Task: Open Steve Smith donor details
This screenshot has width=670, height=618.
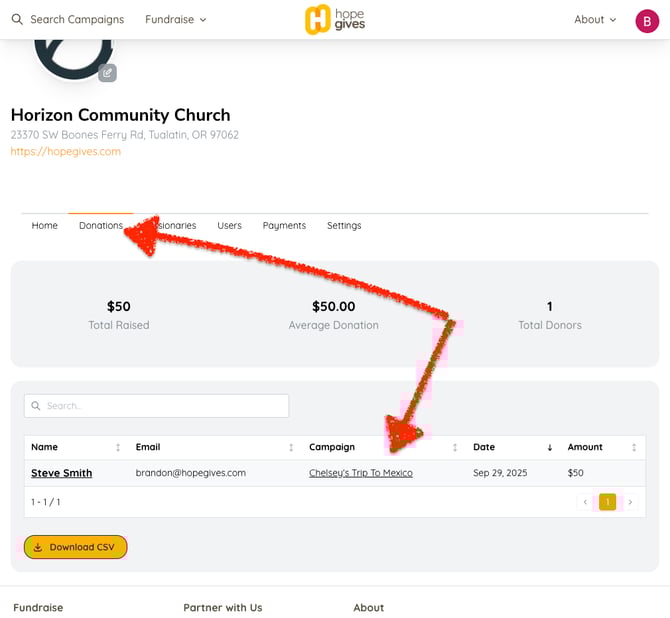Action: 61,473
